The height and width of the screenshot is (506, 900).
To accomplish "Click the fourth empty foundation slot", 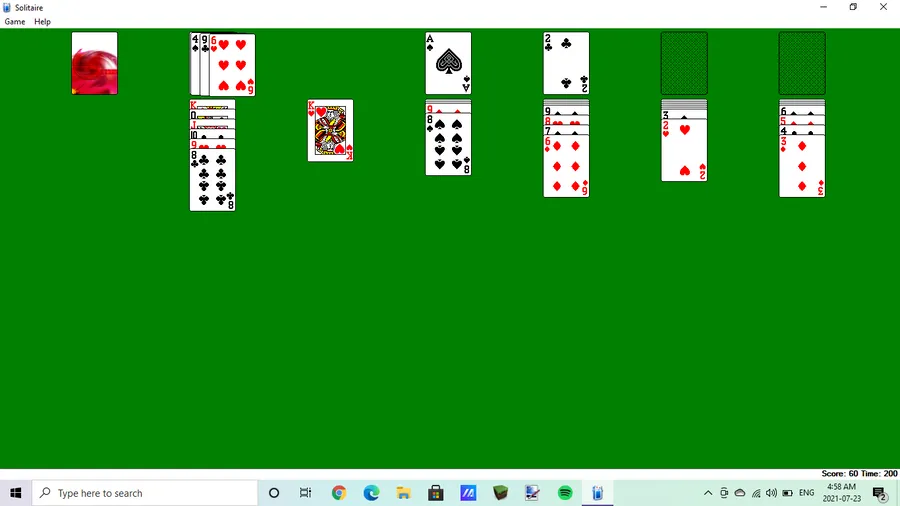I will (x=802, y=63).
